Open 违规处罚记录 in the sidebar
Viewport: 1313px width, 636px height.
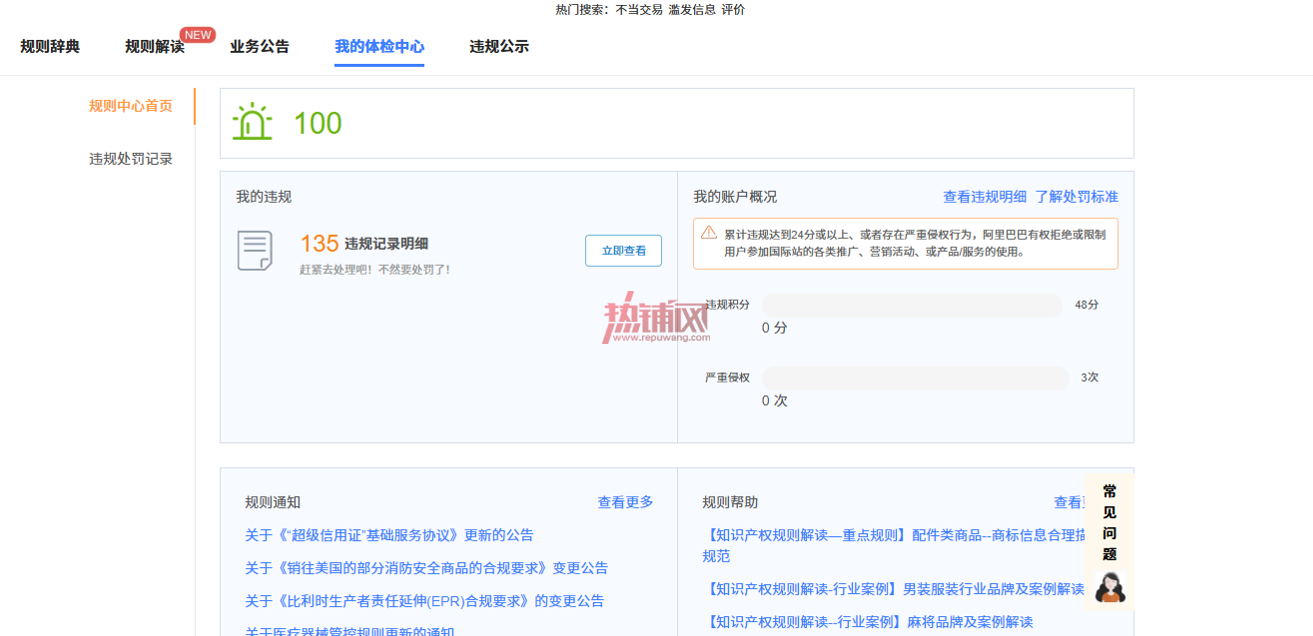click(x=131, y=159)
